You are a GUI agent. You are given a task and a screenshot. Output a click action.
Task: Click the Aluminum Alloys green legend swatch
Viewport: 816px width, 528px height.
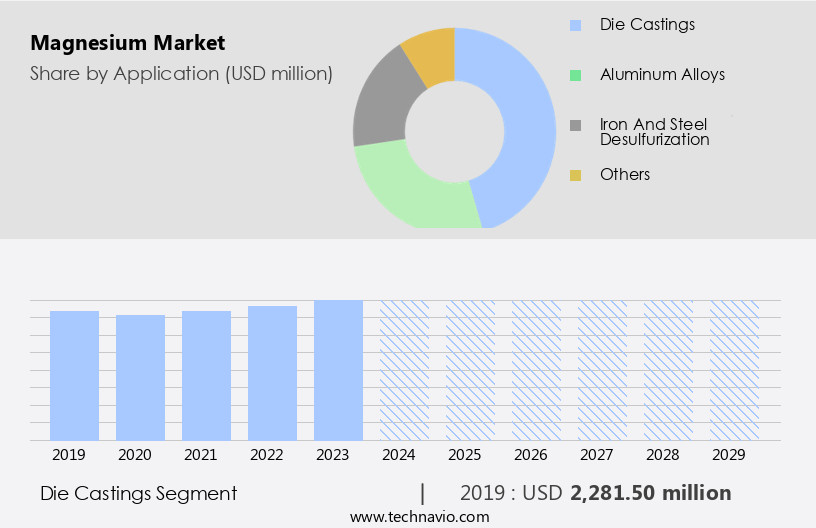click(x=575, y=75)
